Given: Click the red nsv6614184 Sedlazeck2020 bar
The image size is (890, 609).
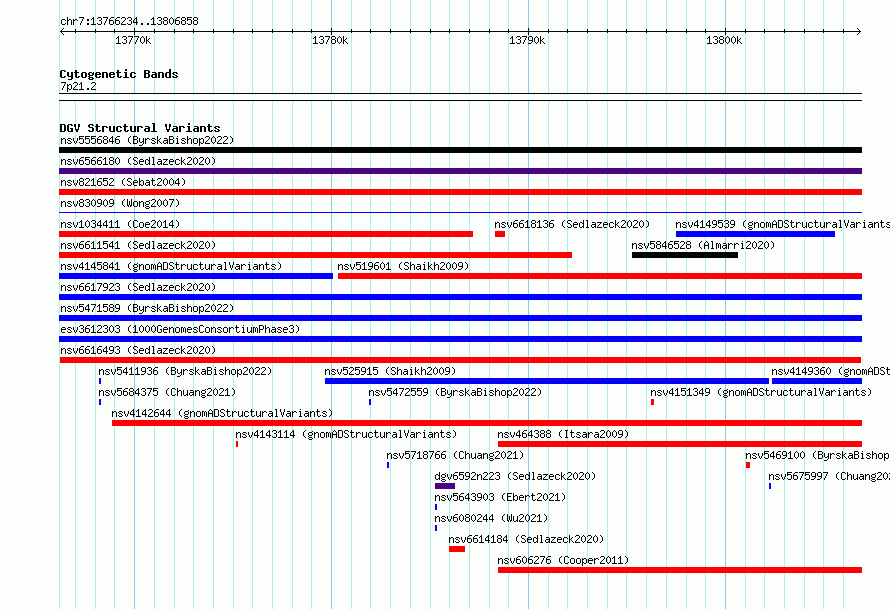Looking at the screenshot, I should click(457, 549).
